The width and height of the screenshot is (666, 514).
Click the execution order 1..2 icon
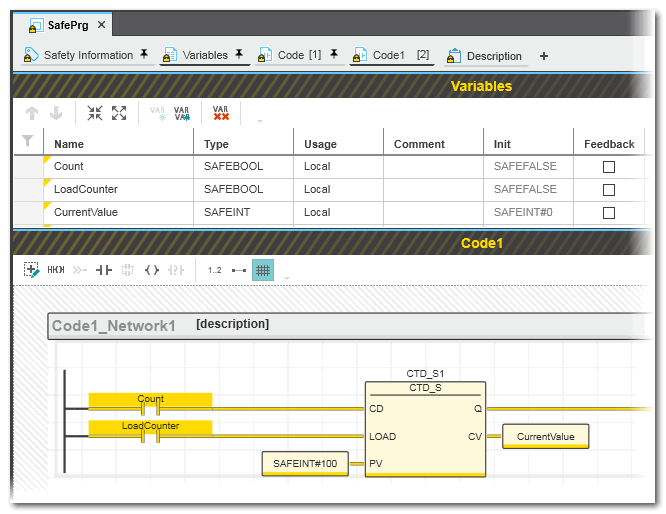tap(215, 270)
